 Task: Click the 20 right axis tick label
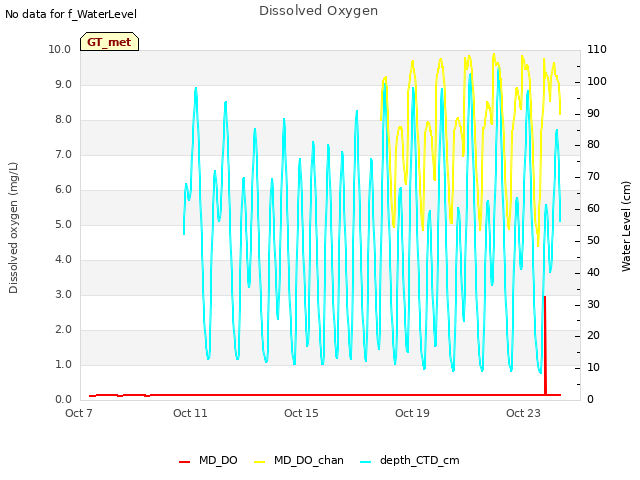(x=593, y=336)
